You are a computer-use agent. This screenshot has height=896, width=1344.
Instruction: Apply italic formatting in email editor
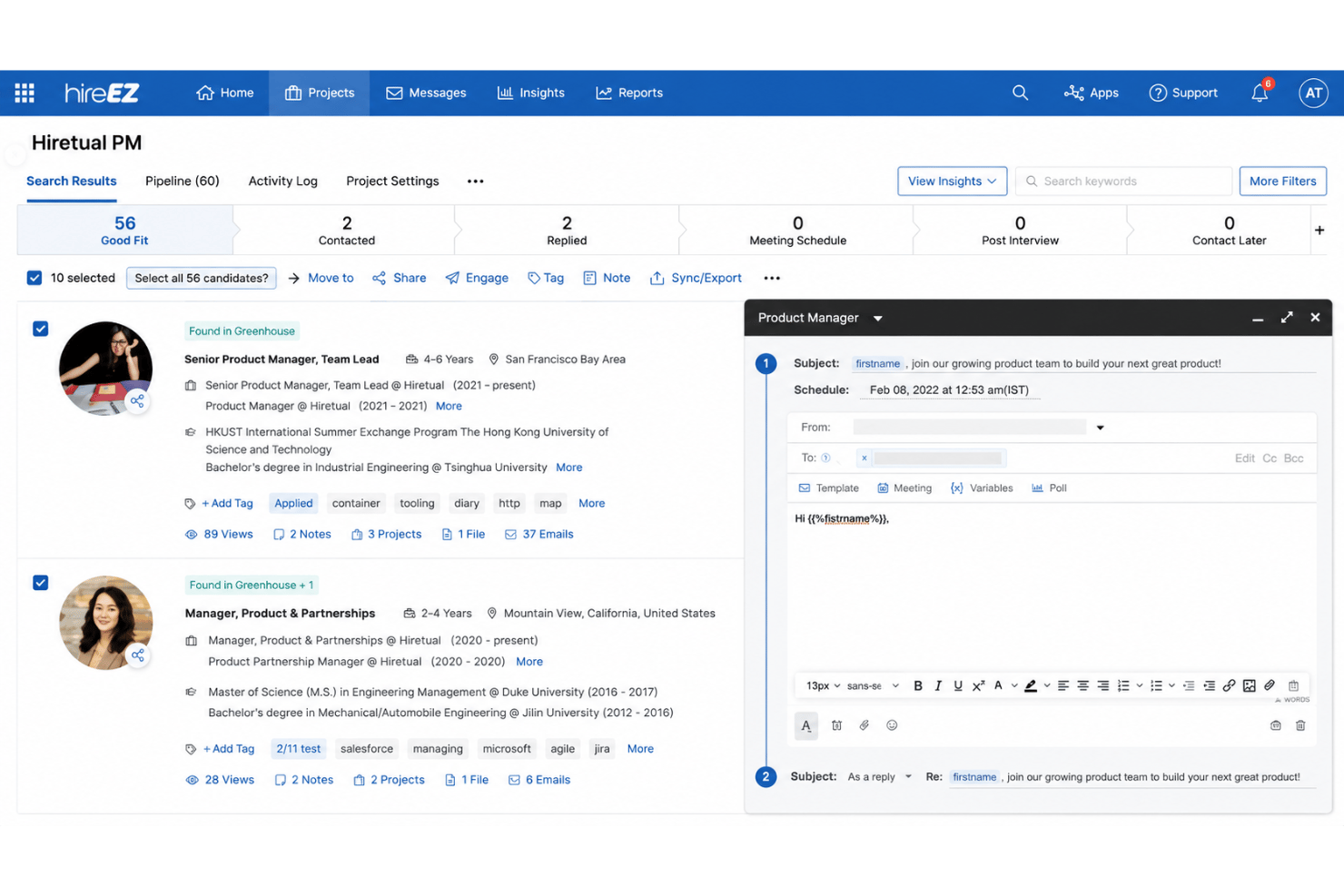pos(938,685)
